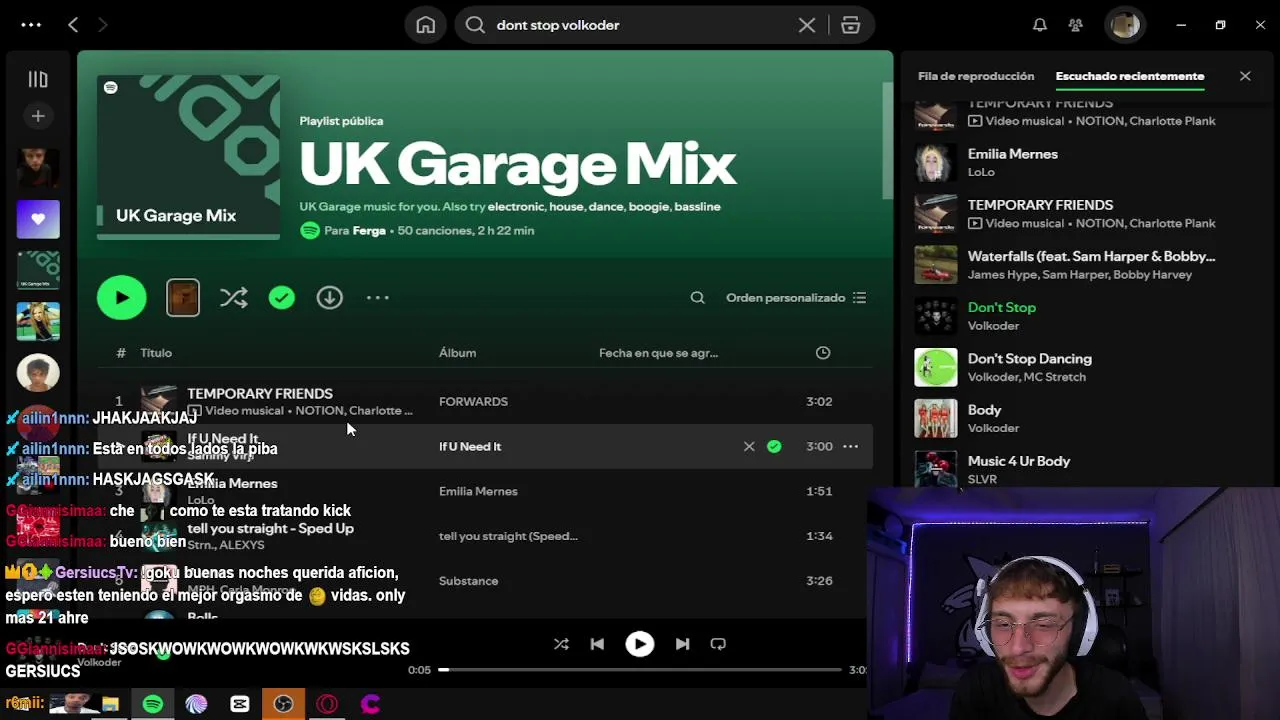The image size is (1280, 720).
Task: Open Orden personalizado sort dropdown
Action: (796, 297)
